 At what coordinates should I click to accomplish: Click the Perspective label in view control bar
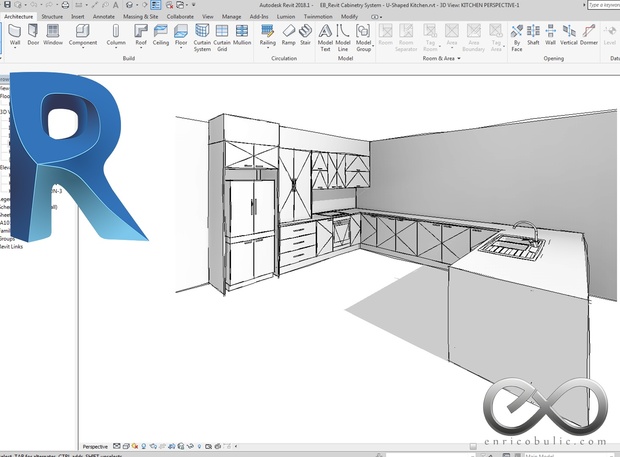pyautogui.click(x=95, y=447)
